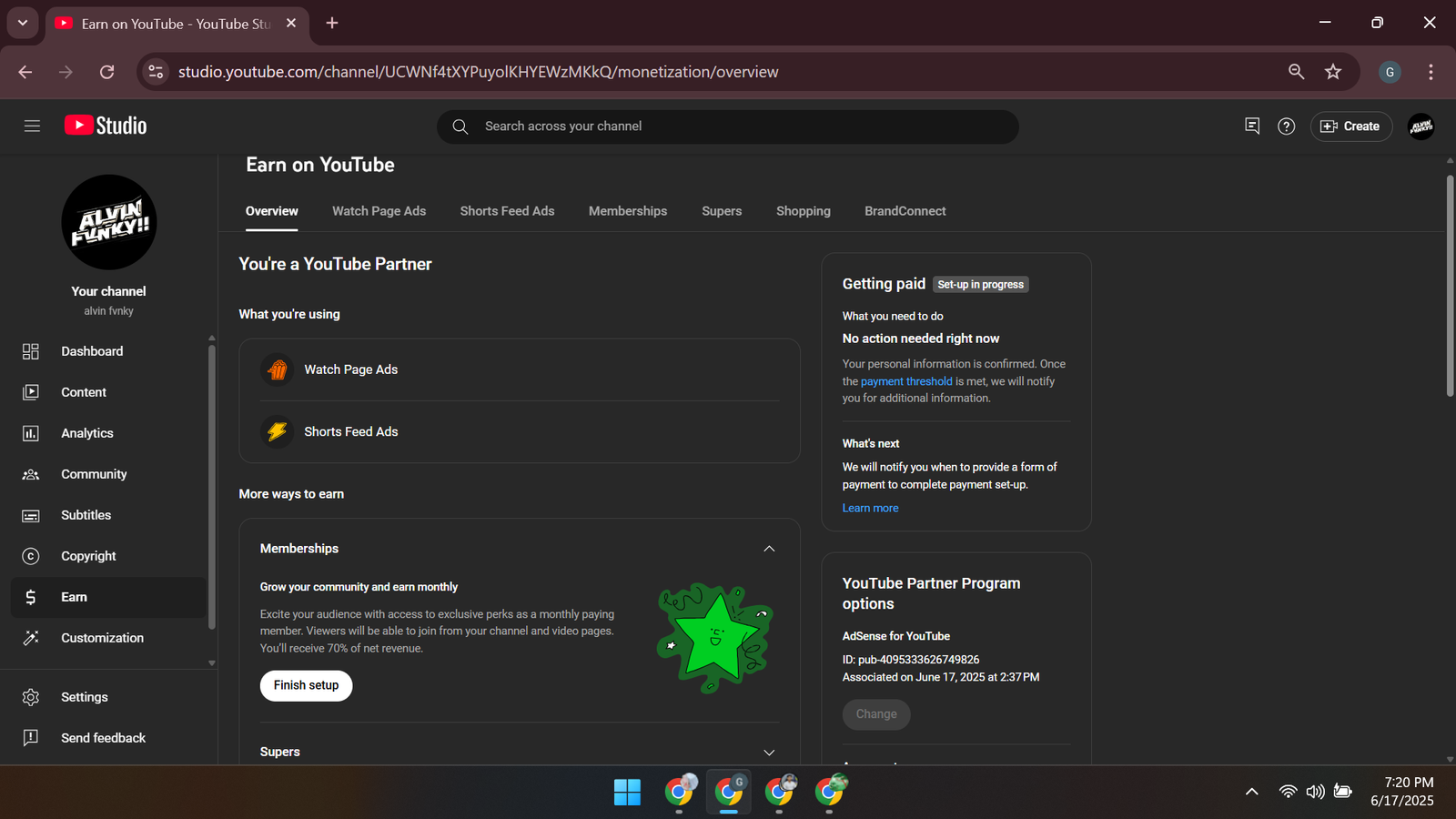This screenshot has width=1456, height=819.
Task: Open the browser zoom magnifier icon
Action: point(1296,72)
